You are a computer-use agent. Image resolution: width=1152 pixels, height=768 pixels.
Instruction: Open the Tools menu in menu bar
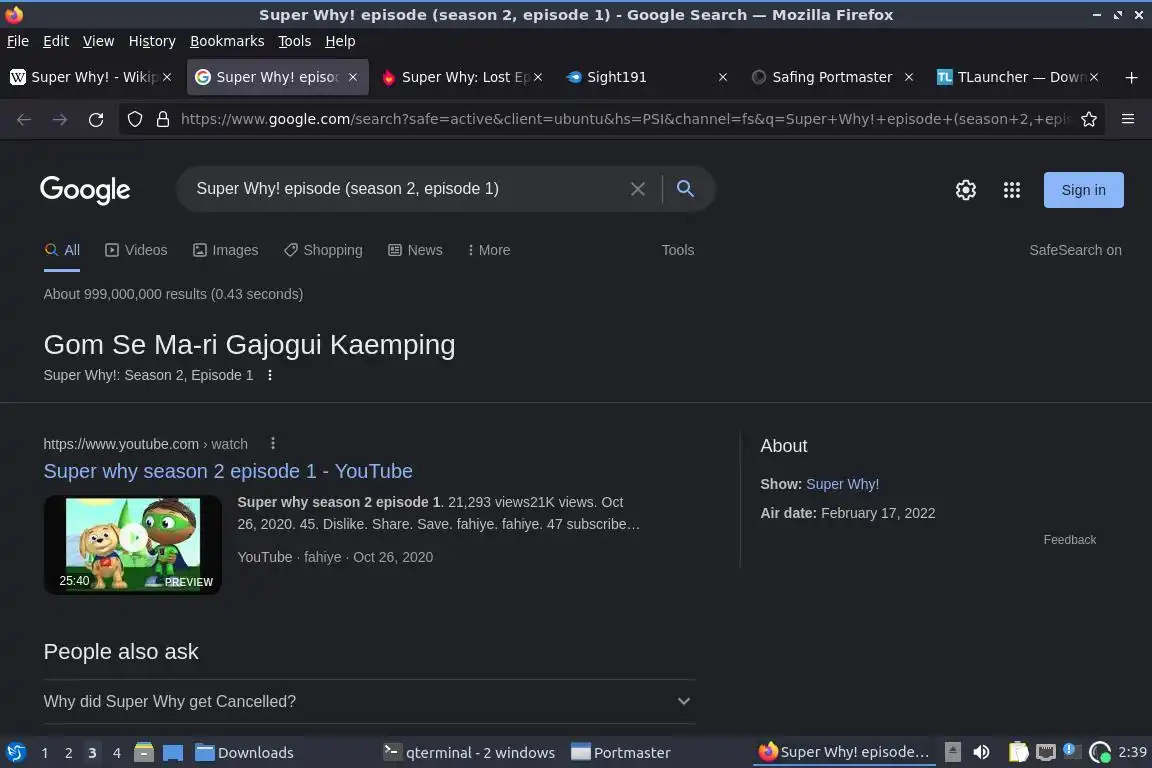pos(295,41)
